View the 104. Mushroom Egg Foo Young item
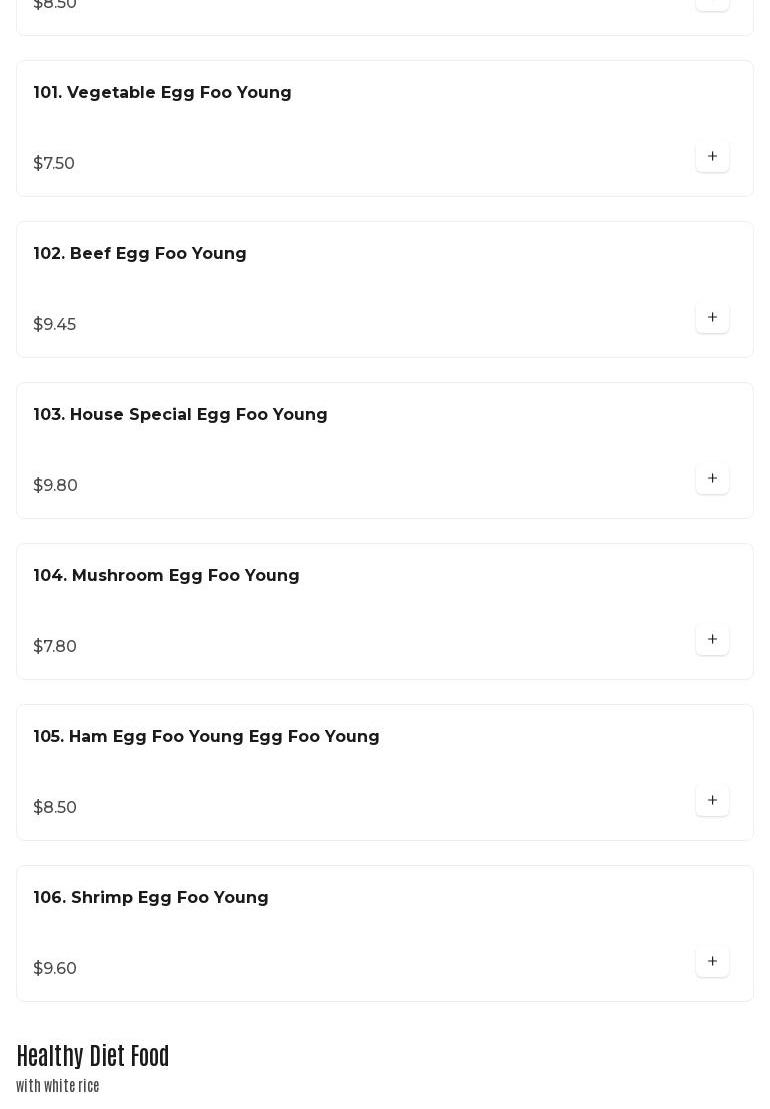The width and height of the screenshot is (770, 1109). 166,576
